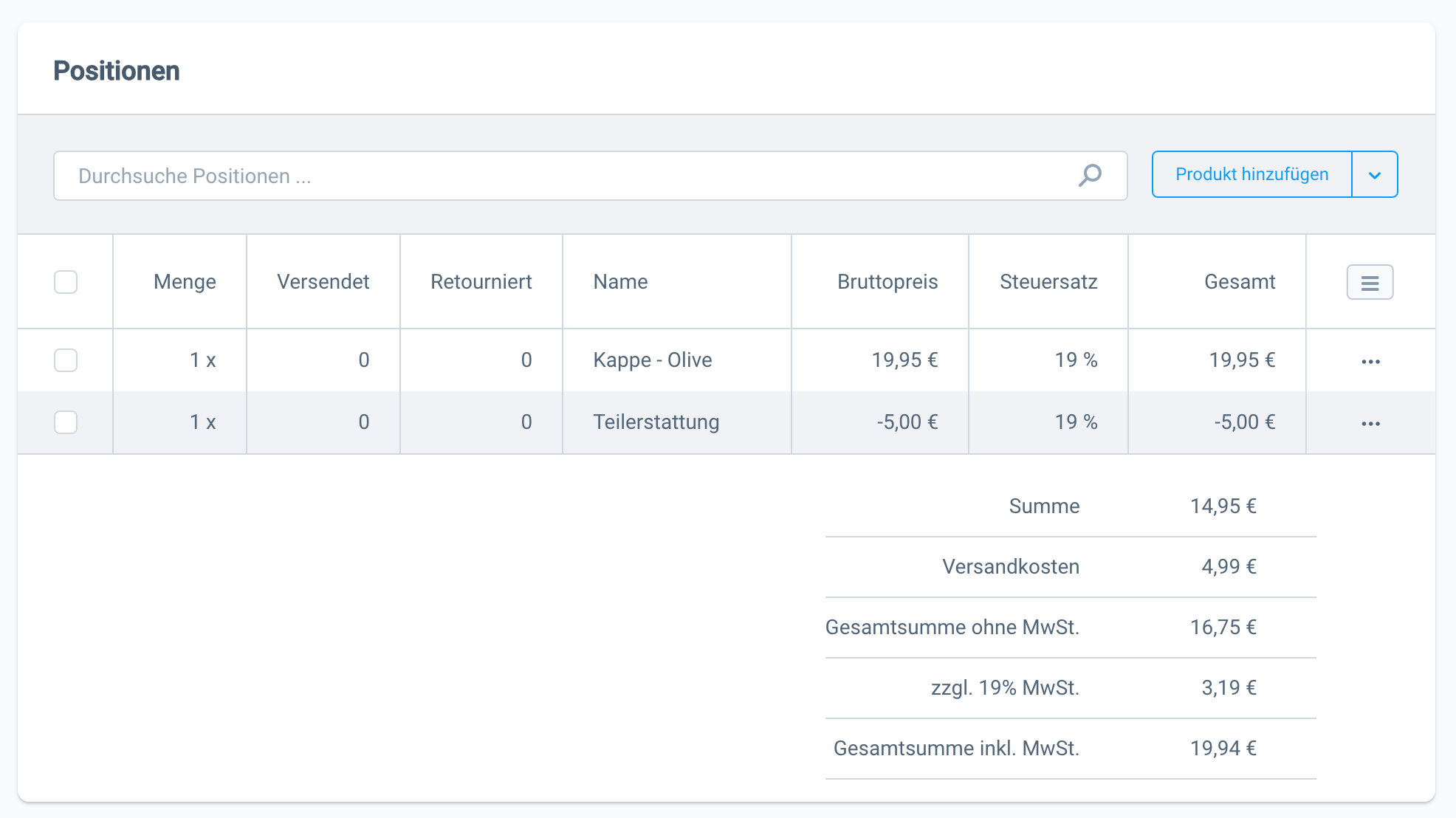The image size is (1456, 818).
Task: Open actions menu for Kappe - Olive
Action: (x=1370, y=361)
